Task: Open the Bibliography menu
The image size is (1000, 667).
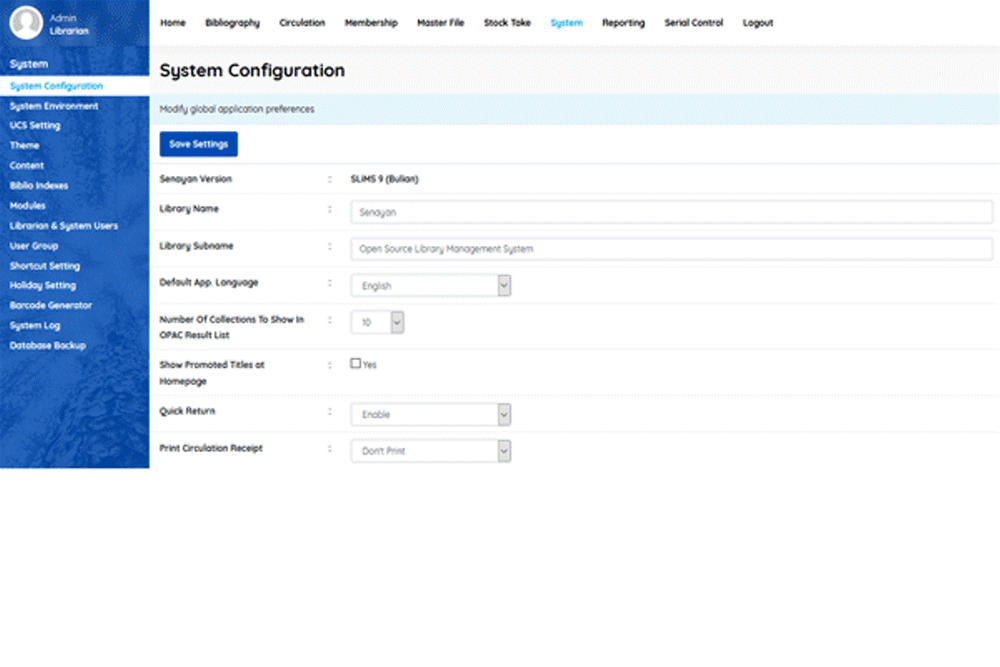Action: click(232, 22)
